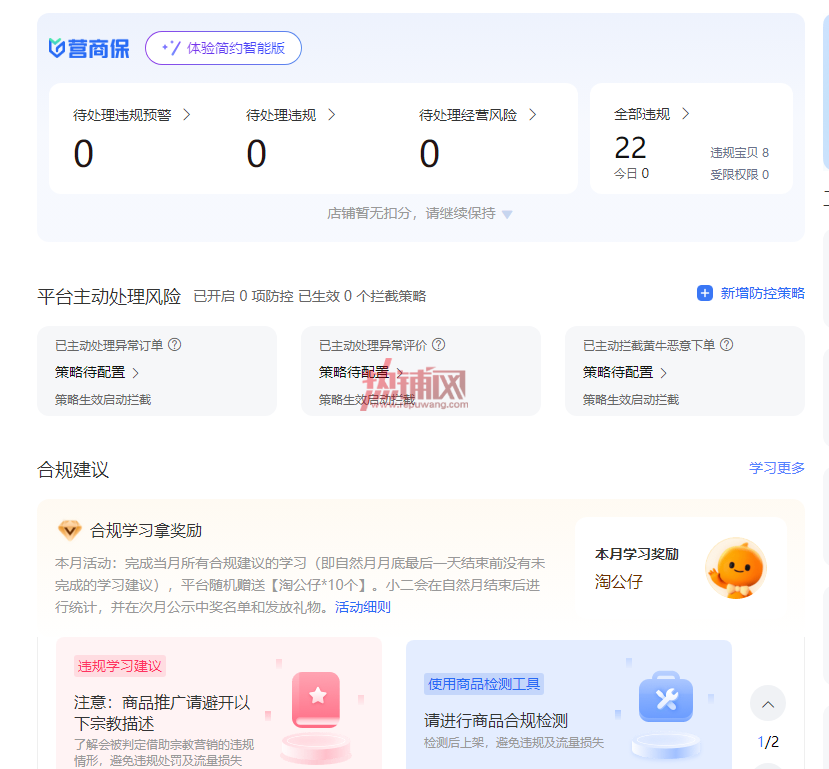Click the up arrow carousel button
The width and height of the screenshot is (829, 769).
tap(768, 703)
